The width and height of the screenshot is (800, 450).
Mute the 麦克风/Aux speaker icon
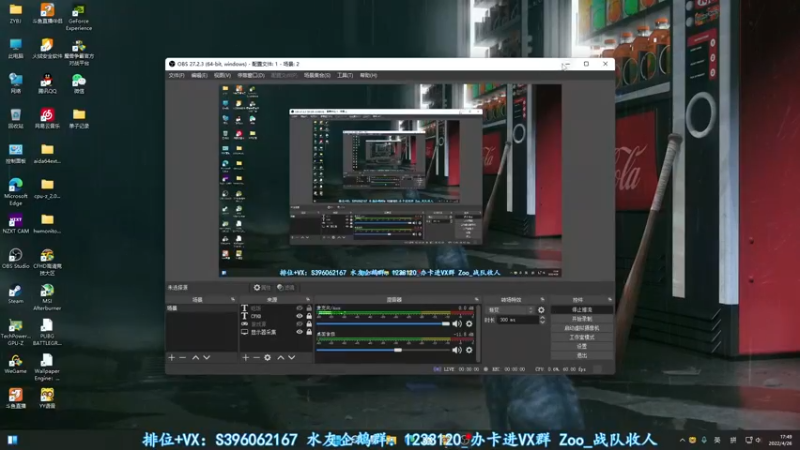coord(457,324)
